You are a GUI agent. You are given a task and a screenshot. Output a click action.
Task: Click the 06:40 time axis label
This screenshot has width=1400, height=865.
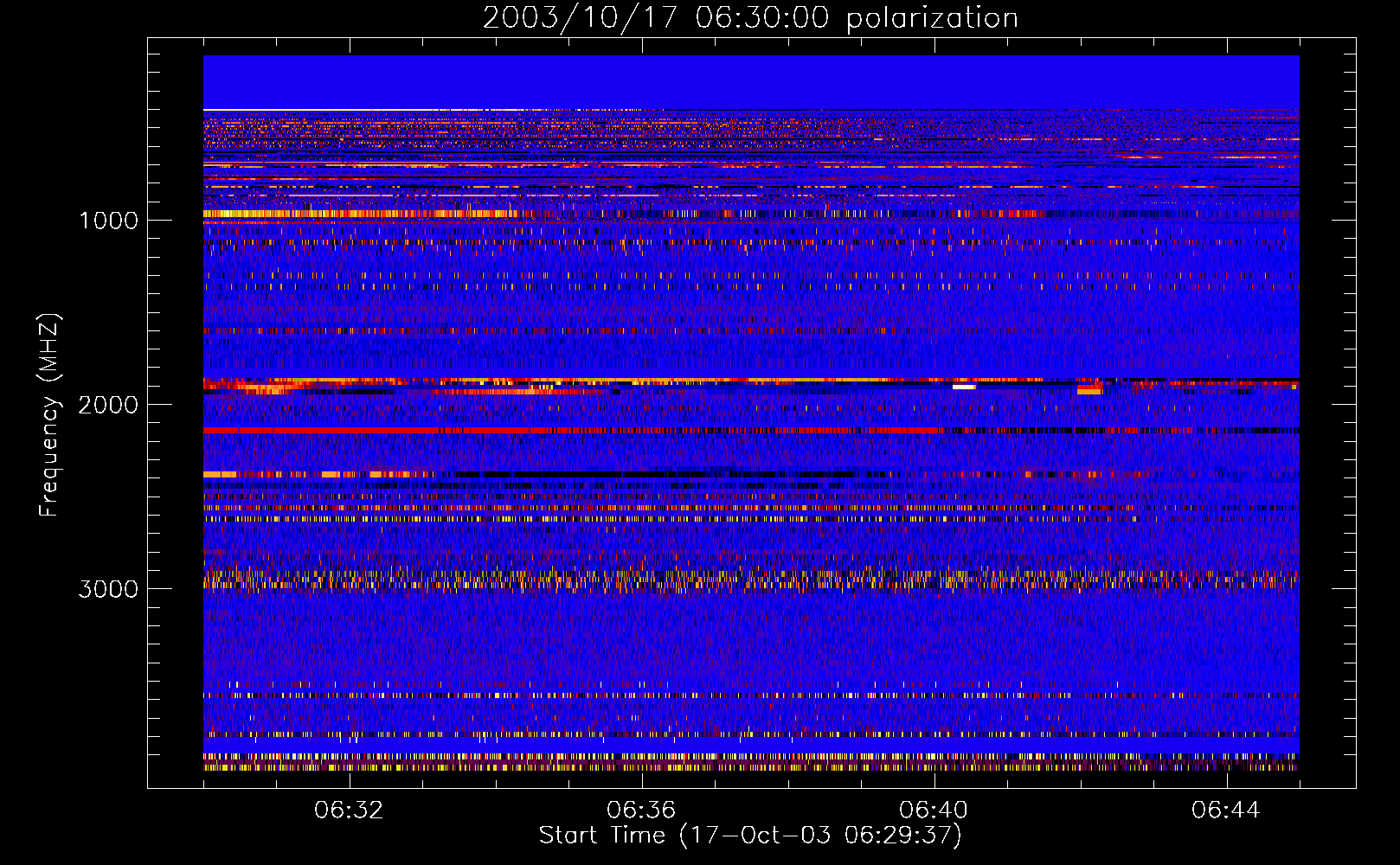click(934, 811)
